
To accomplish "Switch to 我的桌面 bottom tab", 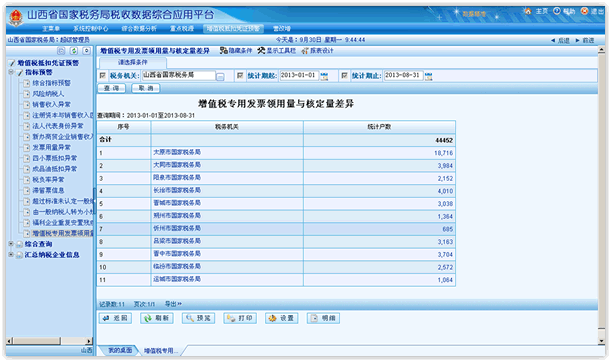I will [120, 350].
